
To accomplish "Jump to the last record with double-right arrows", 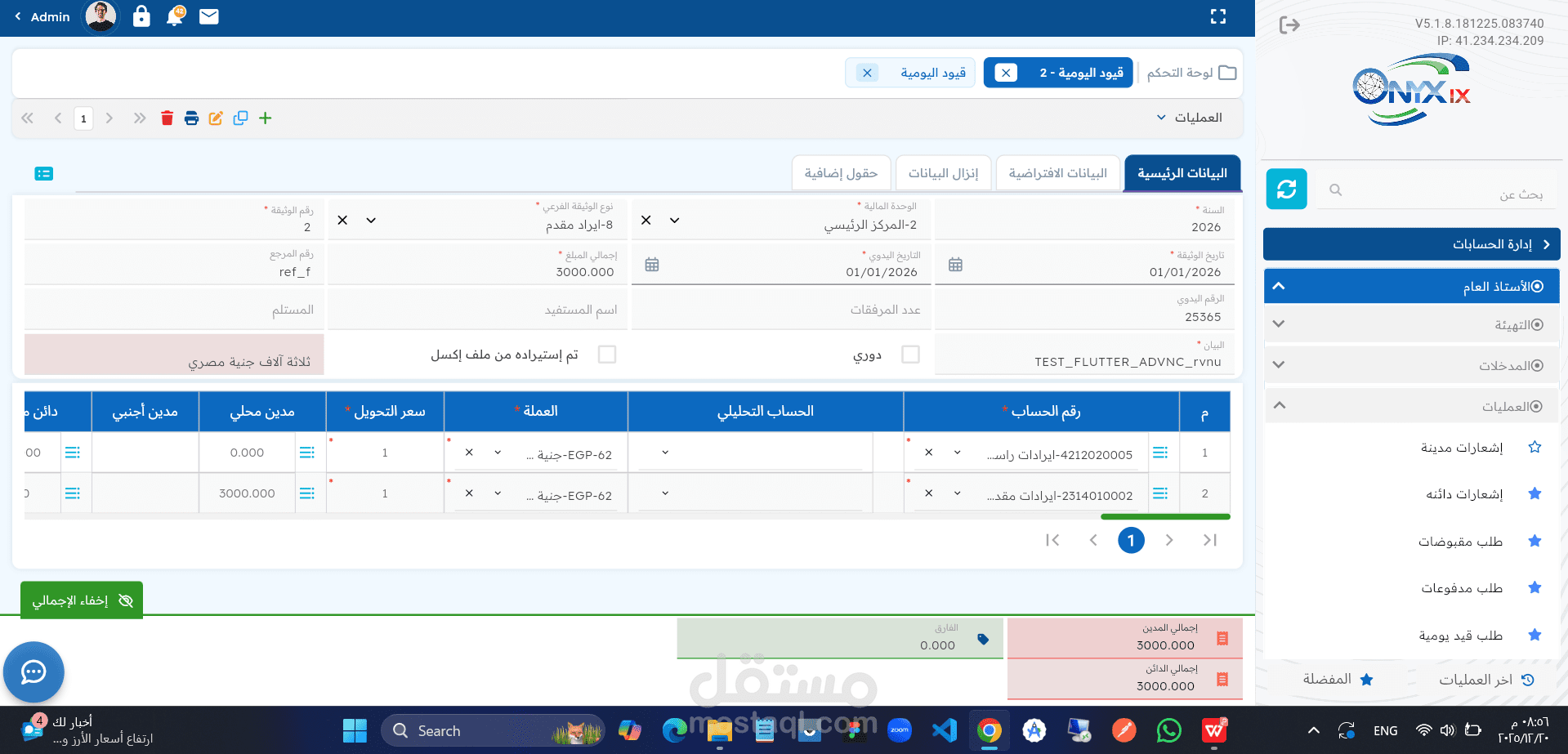I will 140,118.
